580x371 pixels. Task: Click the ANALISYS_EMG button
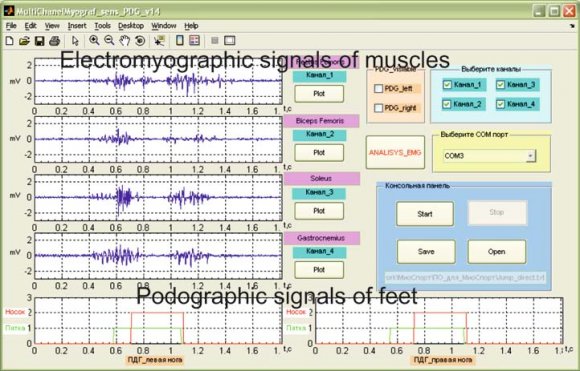click(395, 152)
